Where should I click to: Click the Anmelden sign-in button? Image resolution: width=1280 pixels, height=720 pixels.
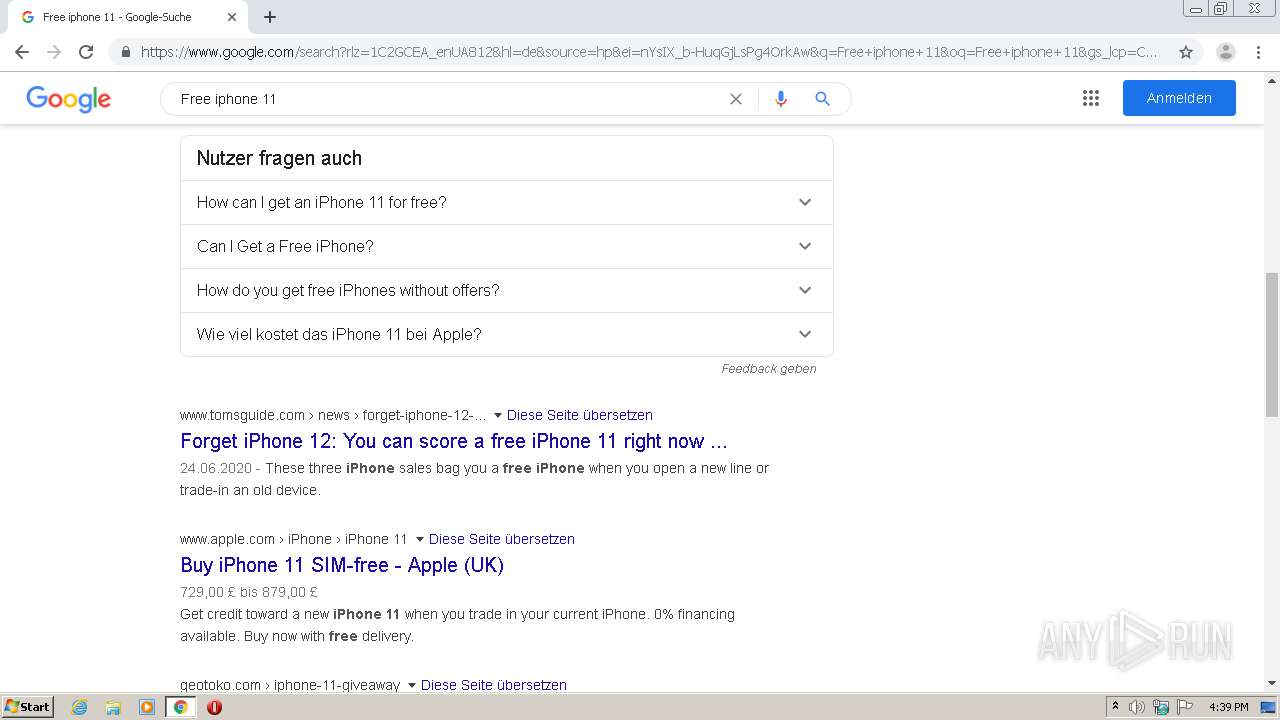[1179, 98]
